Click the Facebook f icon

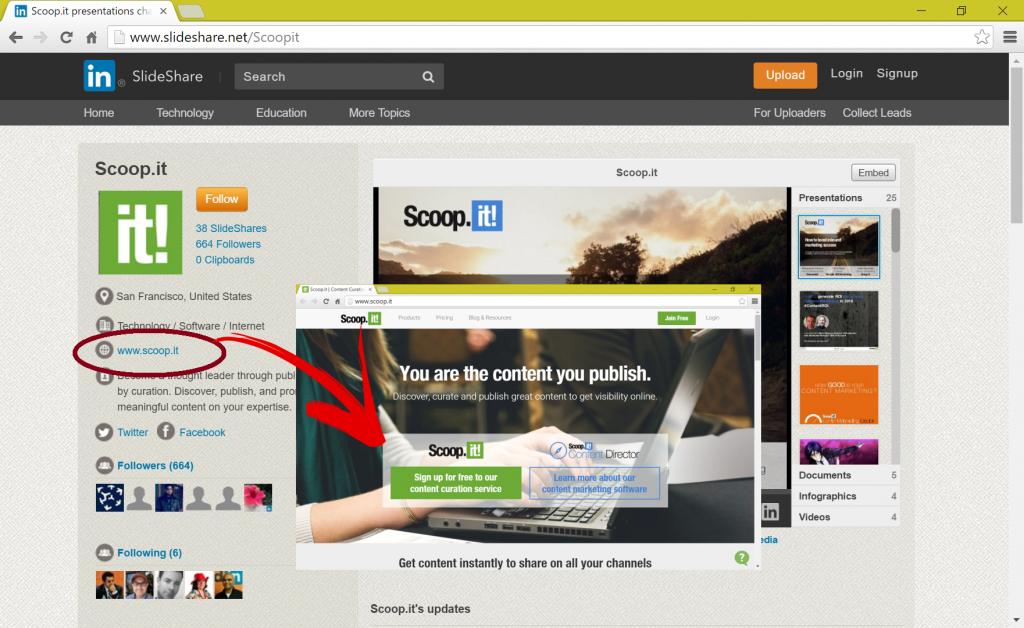pyautogui.click(x=166, y=432)
